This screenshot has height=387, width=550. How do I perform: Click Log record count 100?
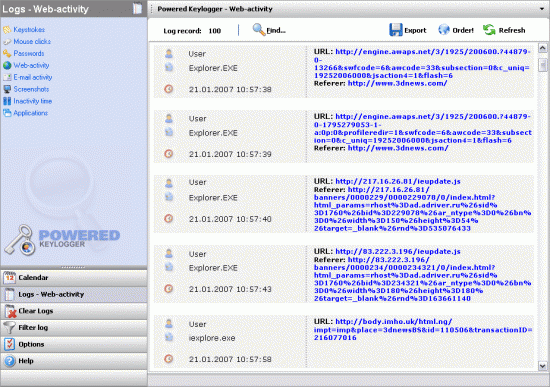[x=215, y=31]
